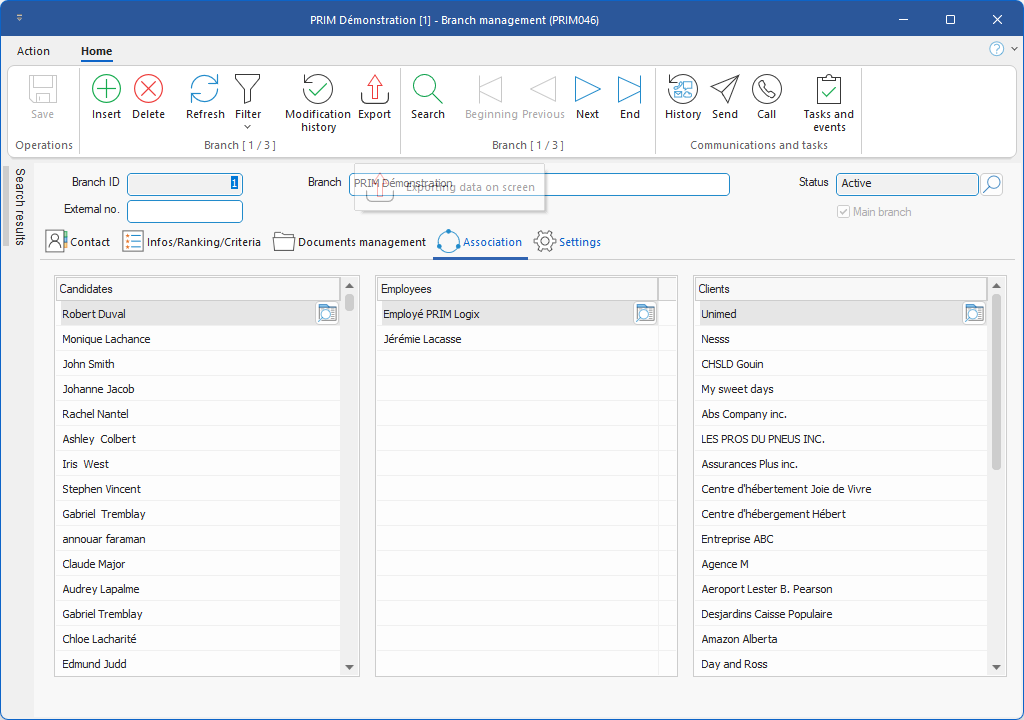Click into the External no. field
The image size is (1024, 720).
185,211
